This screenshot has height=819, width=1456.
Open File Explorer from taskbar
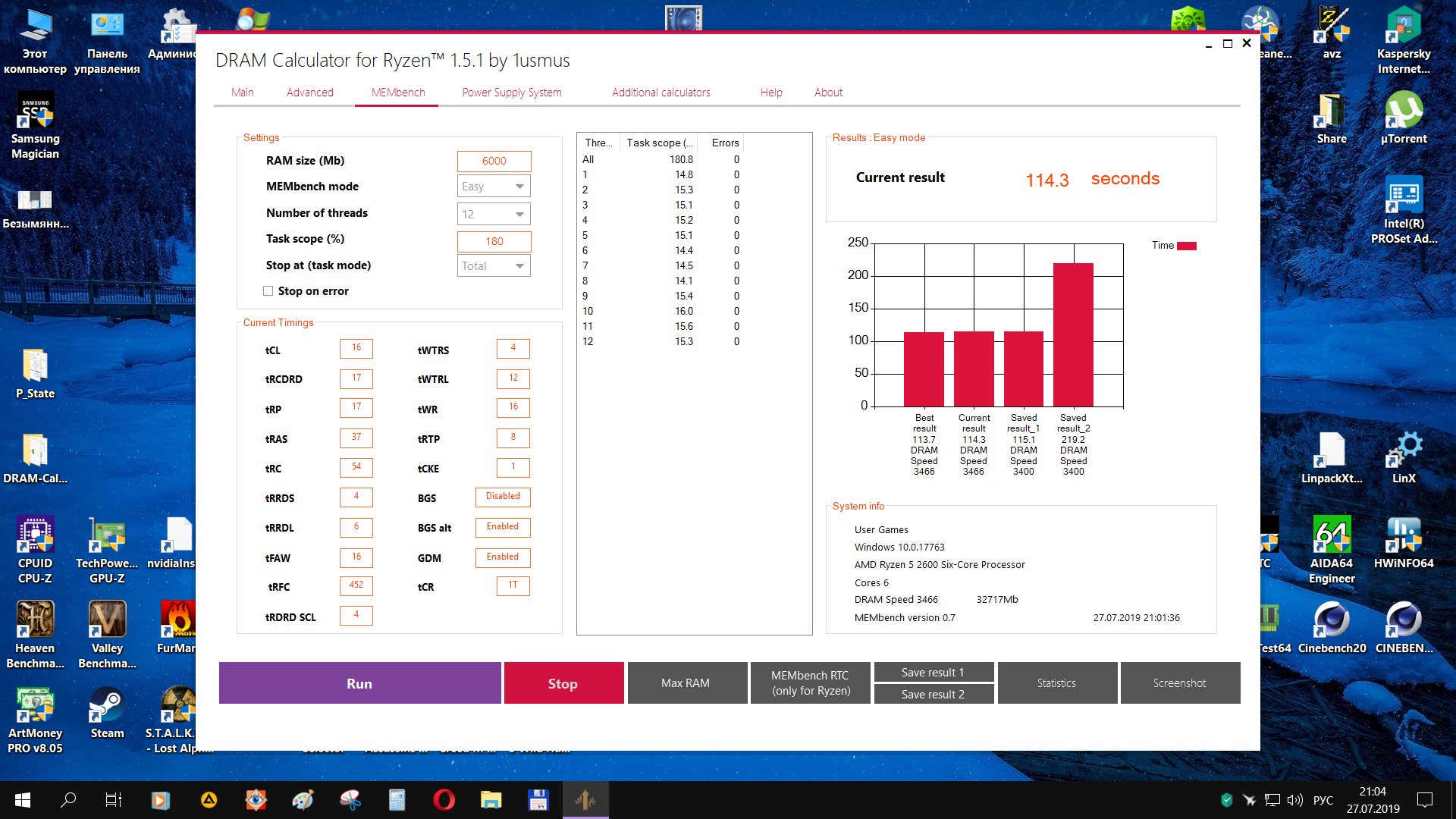pos(491,800)
